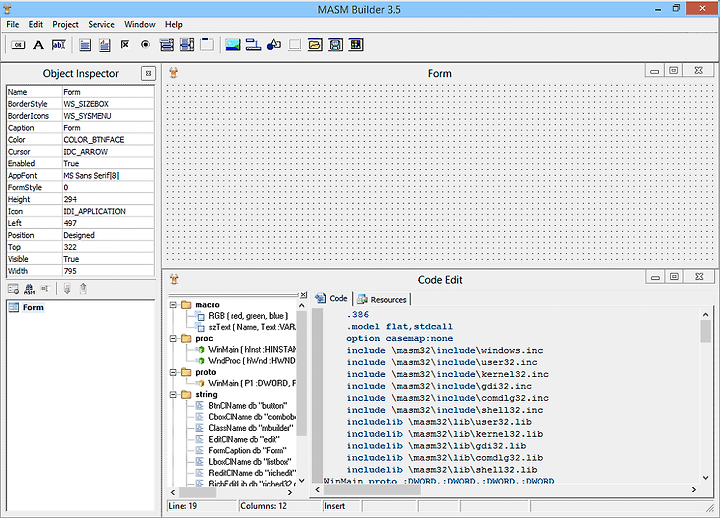Click the code editor's scroll up arrow
The width and height of the screenshot is (720, 518).
point(706,315)
